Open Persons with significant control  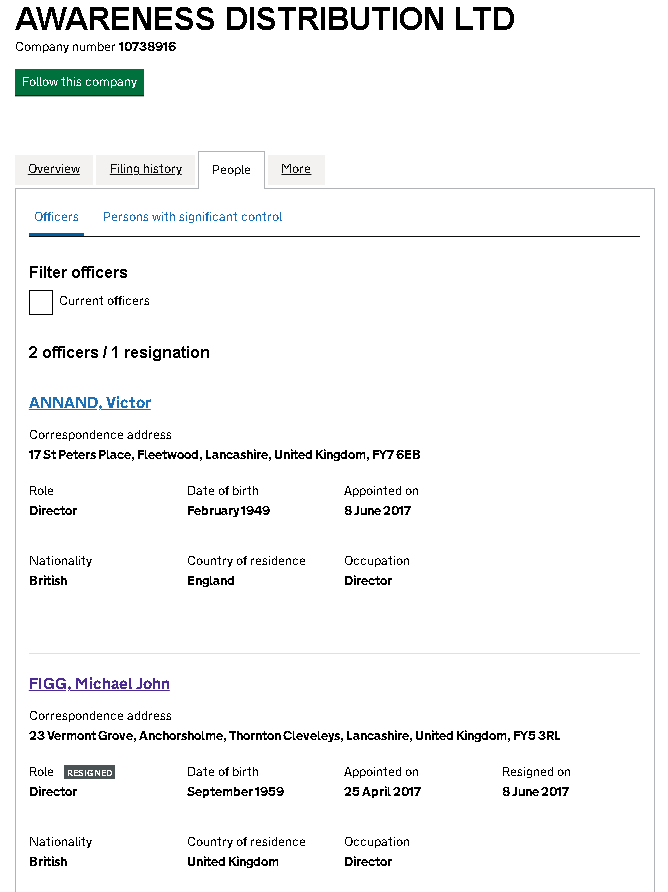point(192,217)
